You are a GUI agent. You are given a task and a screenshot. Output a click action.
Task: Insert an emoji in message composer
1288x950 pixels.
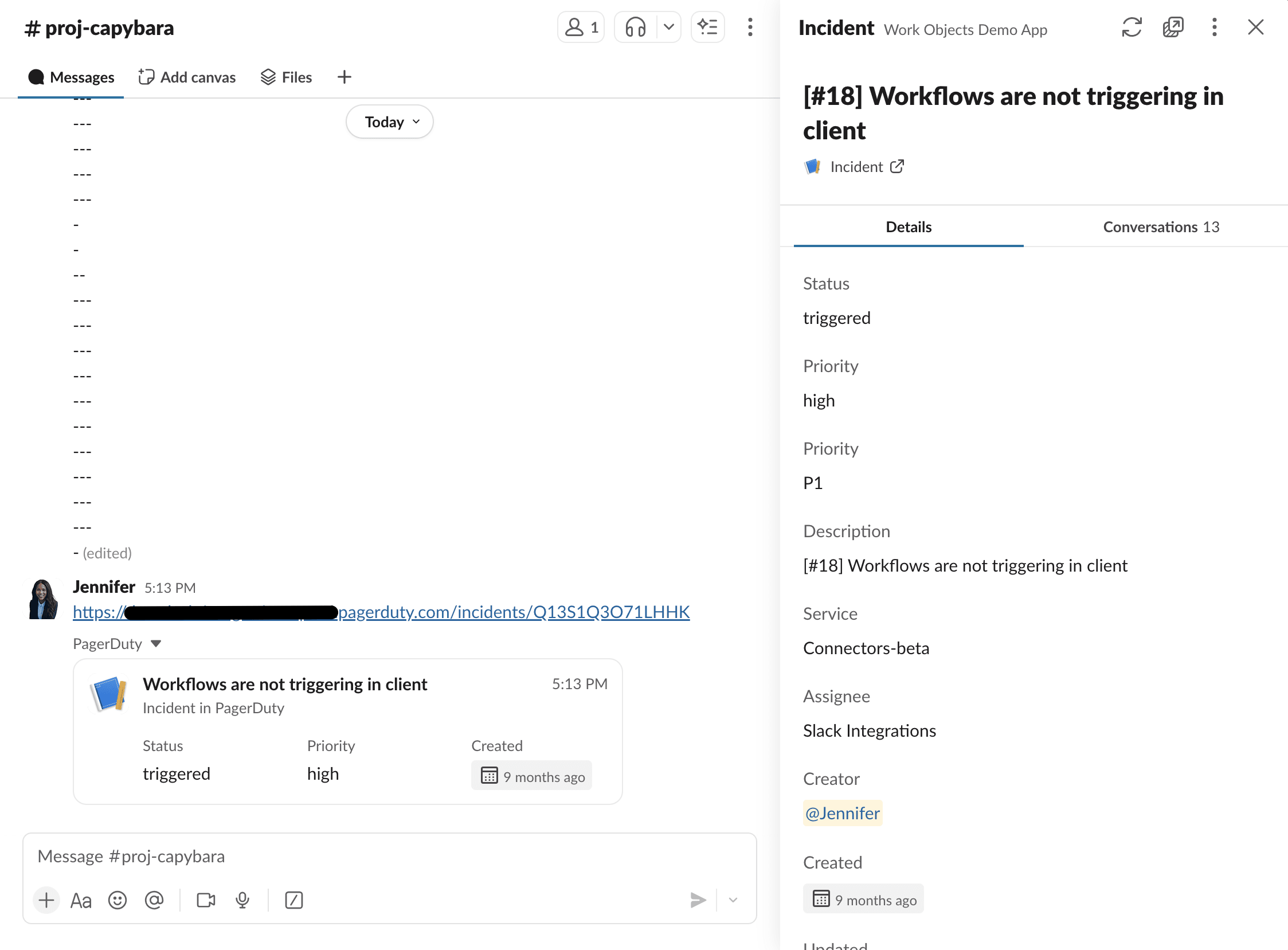click(118, 900)
